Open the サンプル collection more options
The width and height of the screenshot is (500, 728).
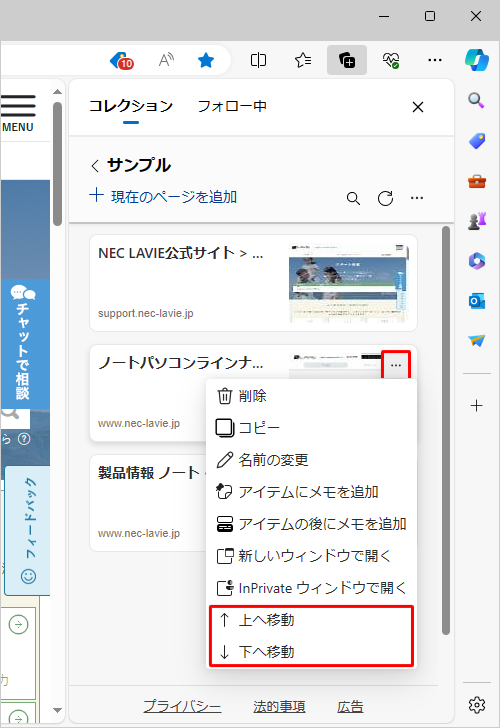[x=417, y=198]
